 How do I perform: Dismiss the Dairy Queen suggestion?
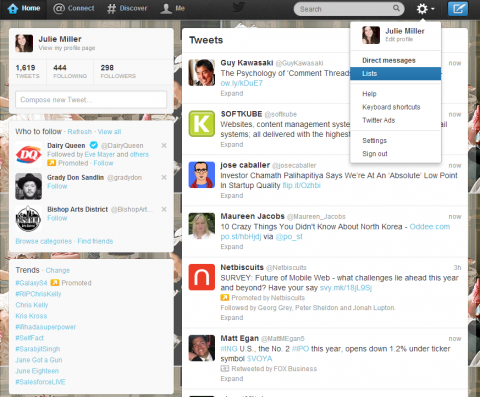pyautogui.click(x=164, y=145)
